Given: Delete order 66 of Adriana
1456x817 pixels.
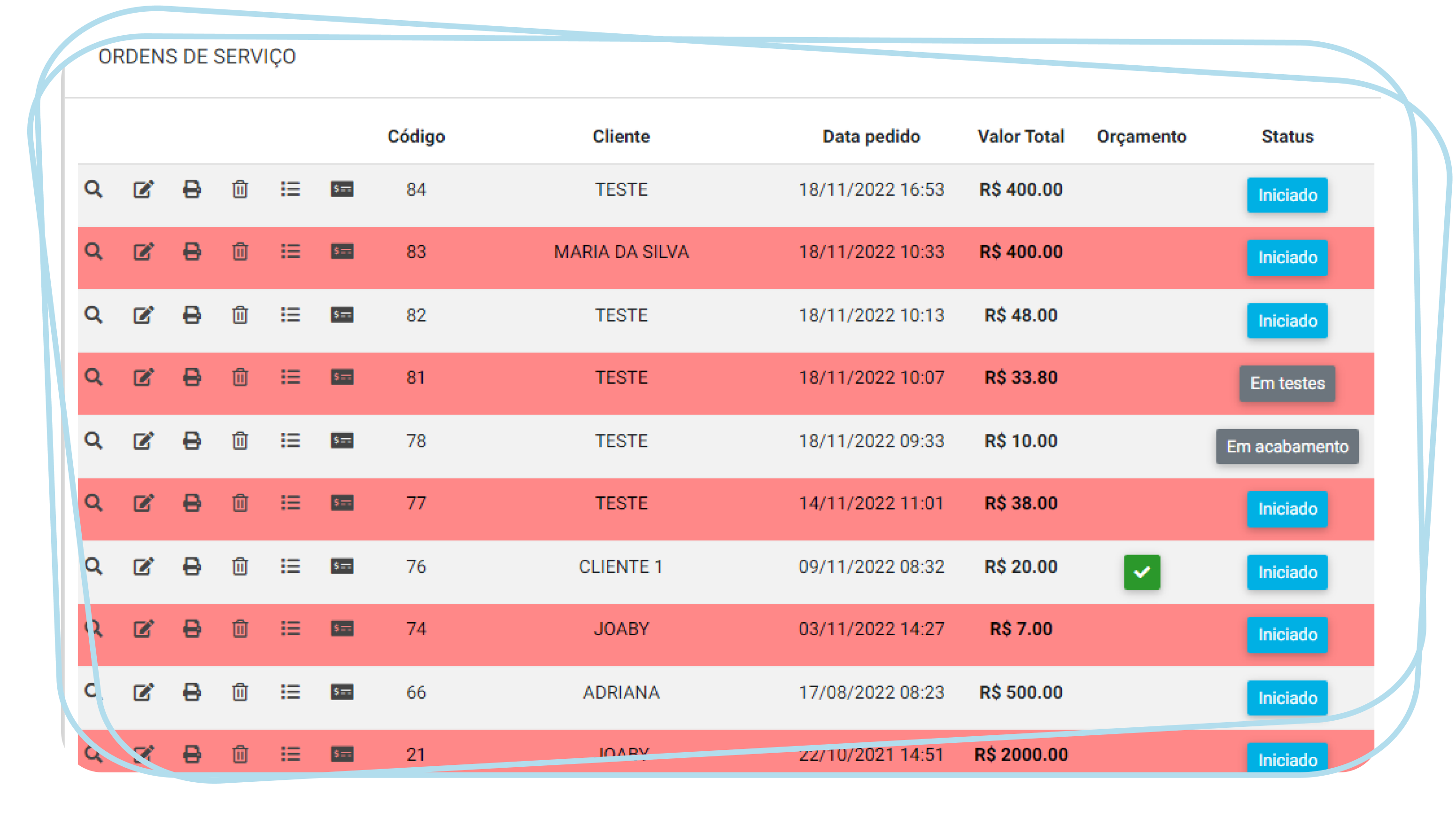Looking at the screenshot, I should tap(240, 692).
